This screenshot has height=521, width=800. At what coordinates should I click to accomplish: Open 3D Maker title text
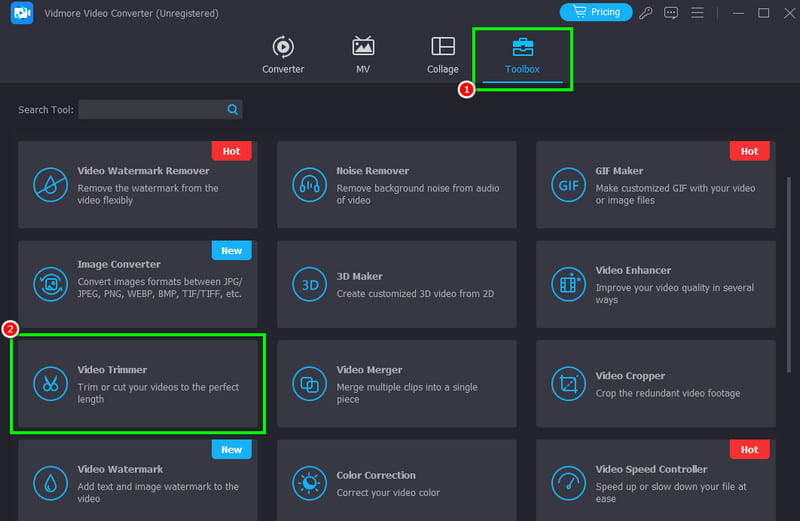(359, 277)
